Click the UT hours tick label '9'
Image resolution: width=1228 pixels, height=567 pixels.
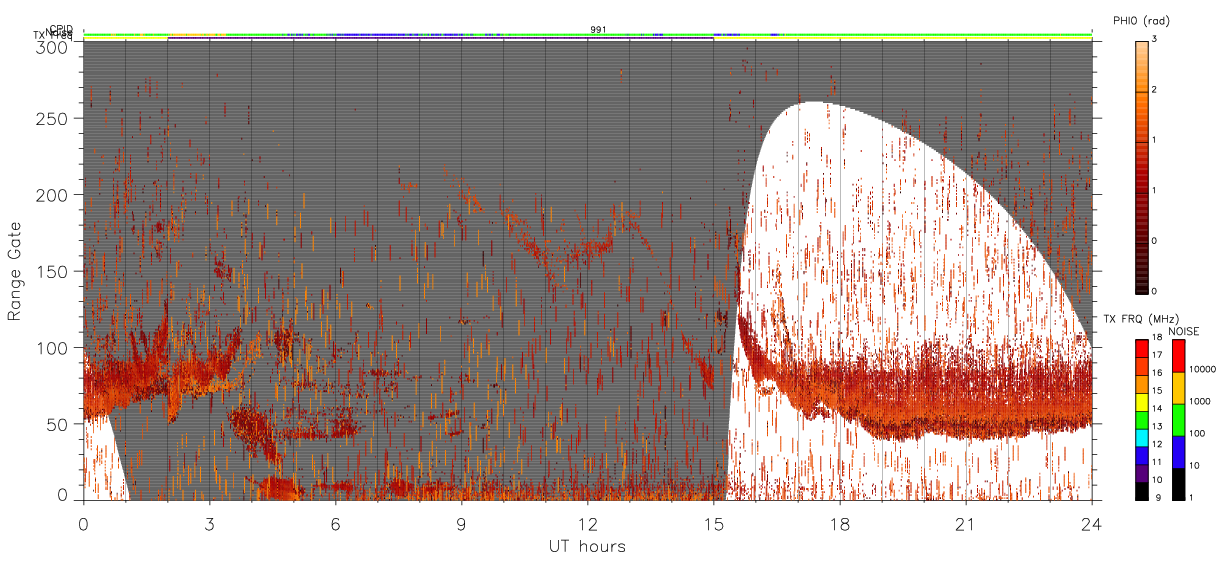click(x=462, y=524)
